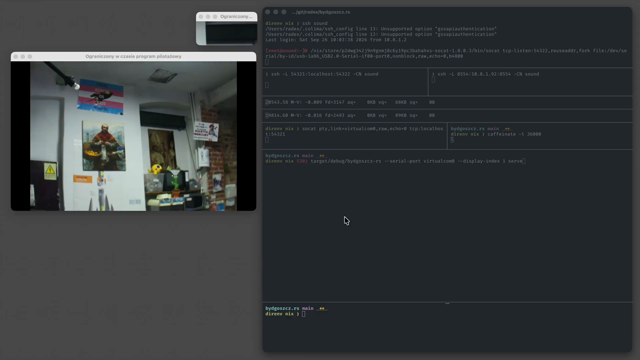Click the 'Unsupported option gssapiauthentication' first line
640x360 pixels.
(x=381, y=29)
